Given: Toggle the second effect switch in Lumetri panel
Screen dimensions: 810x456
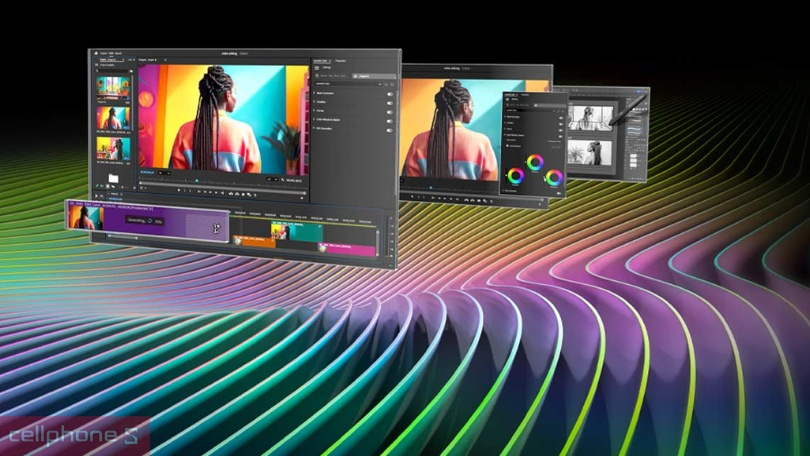Looking at the screenshot, I should click(x=389, y=102).
